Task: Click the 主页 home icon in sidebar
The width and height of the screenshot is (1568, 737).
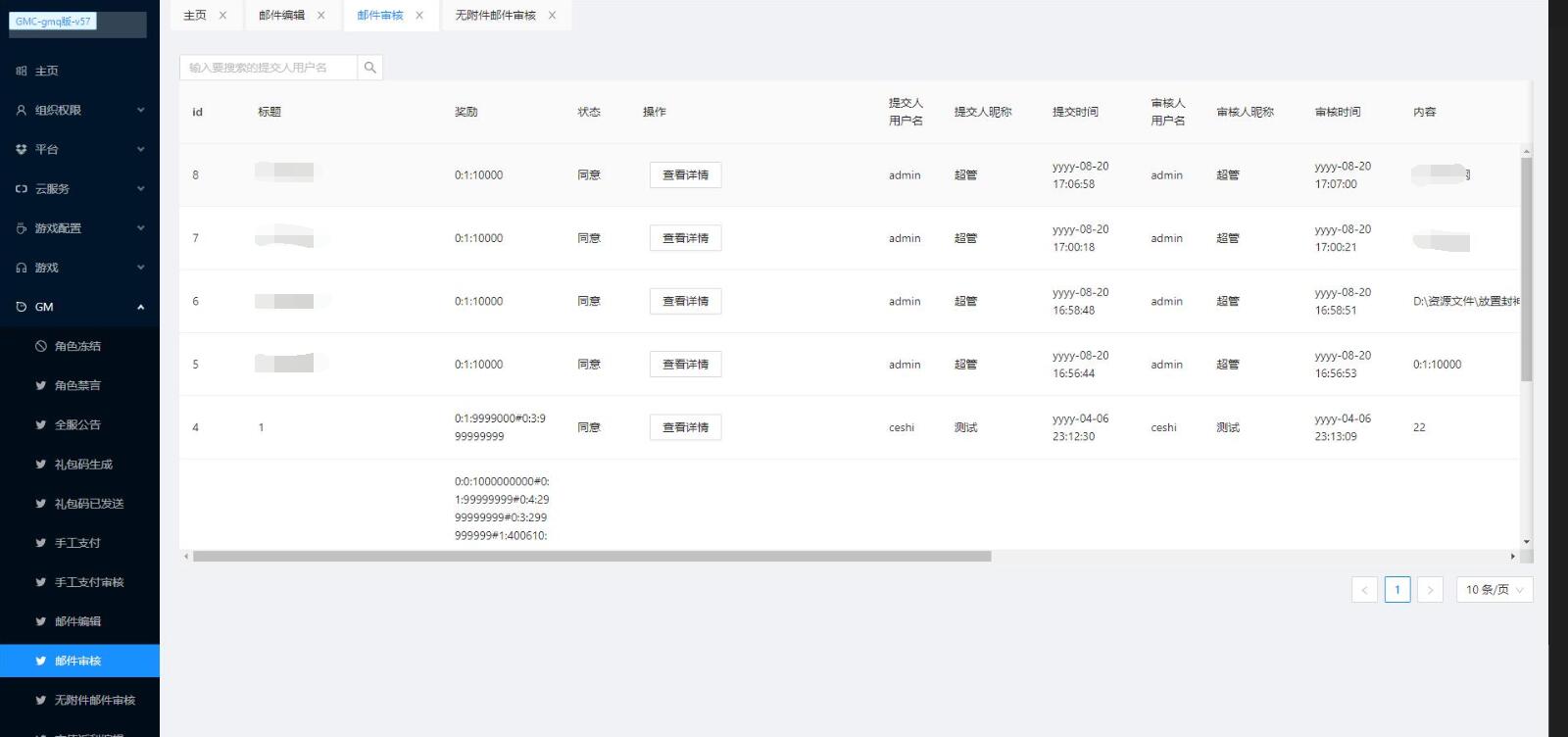Action: [x=22, y=72]
